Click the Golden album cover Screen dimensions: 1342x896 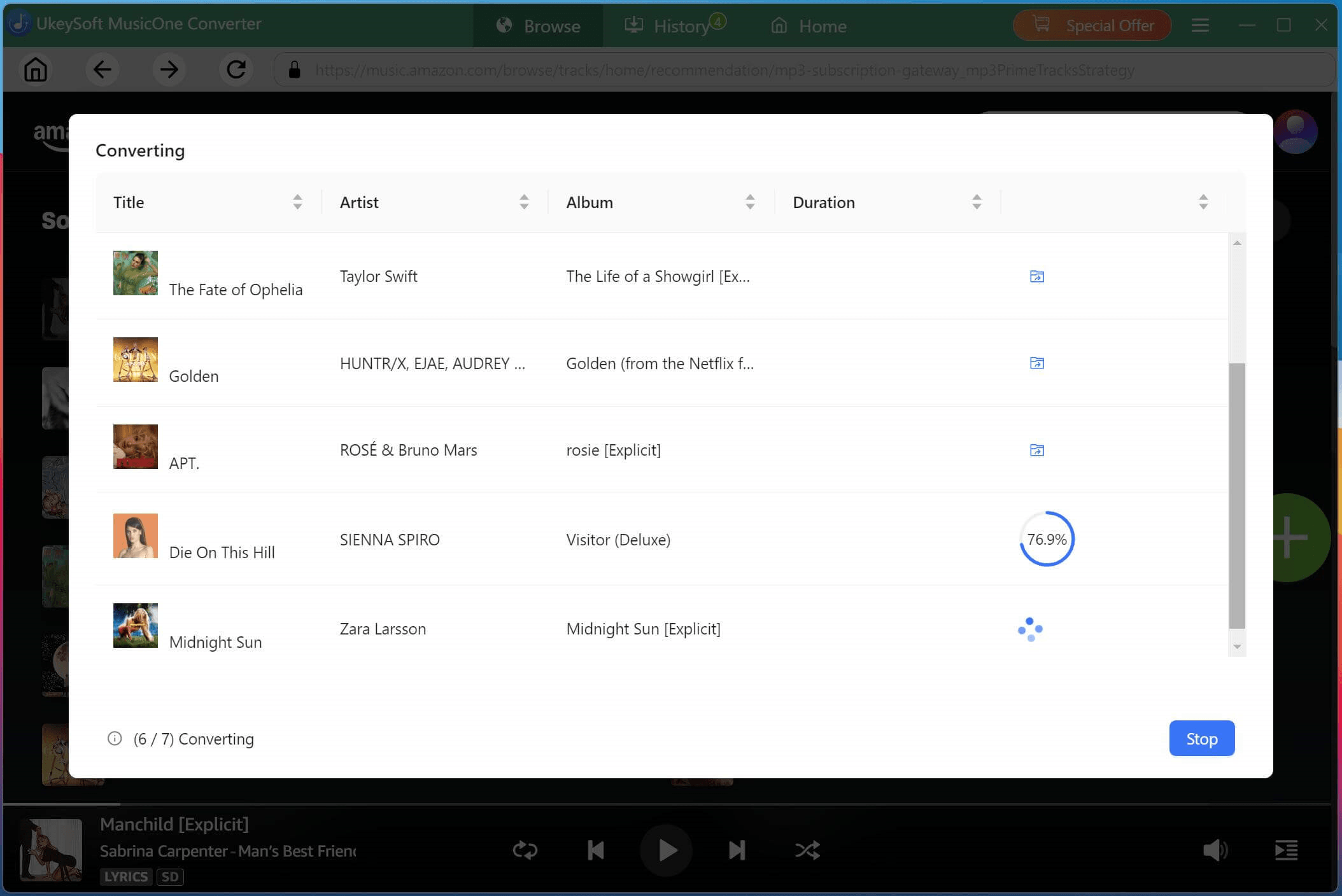136,360
